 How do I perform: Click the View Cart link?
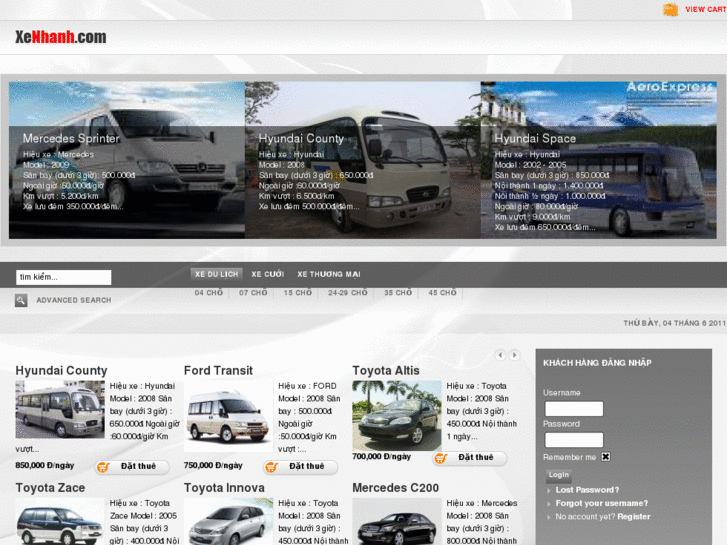(706, 9)
